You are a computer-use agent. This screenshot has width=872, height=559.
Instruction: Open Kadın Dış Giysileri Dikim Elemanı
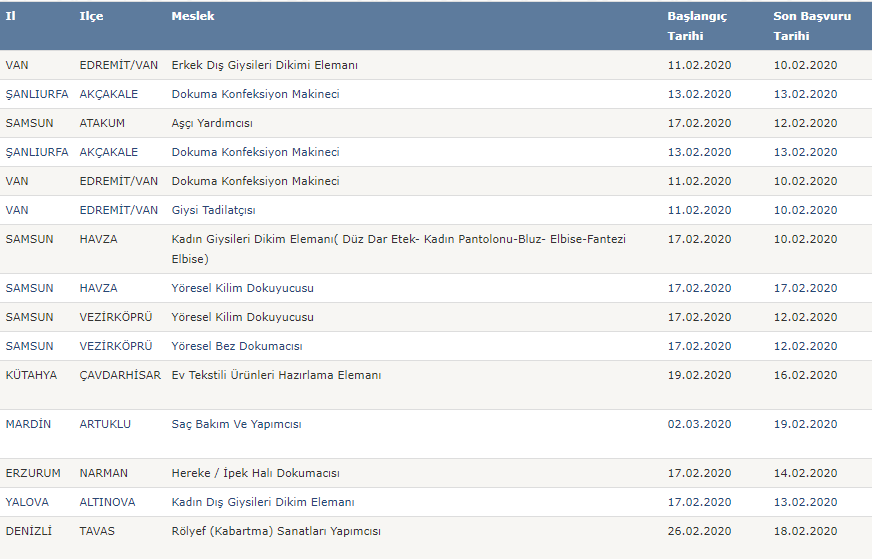point(262,502)
